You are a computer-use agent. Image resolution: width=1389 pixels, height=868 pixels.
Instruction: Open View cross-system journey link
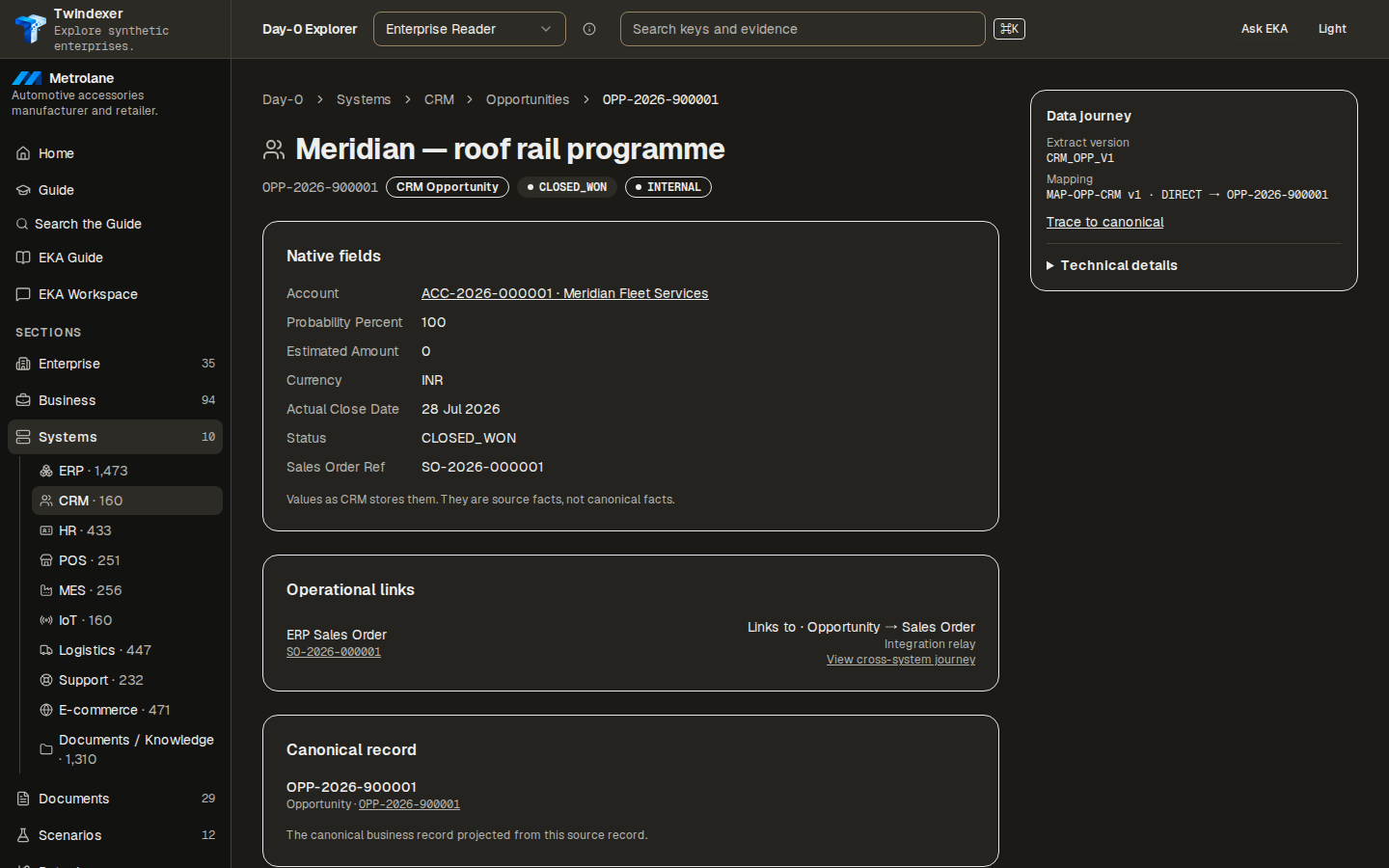[x=901, y=660]
